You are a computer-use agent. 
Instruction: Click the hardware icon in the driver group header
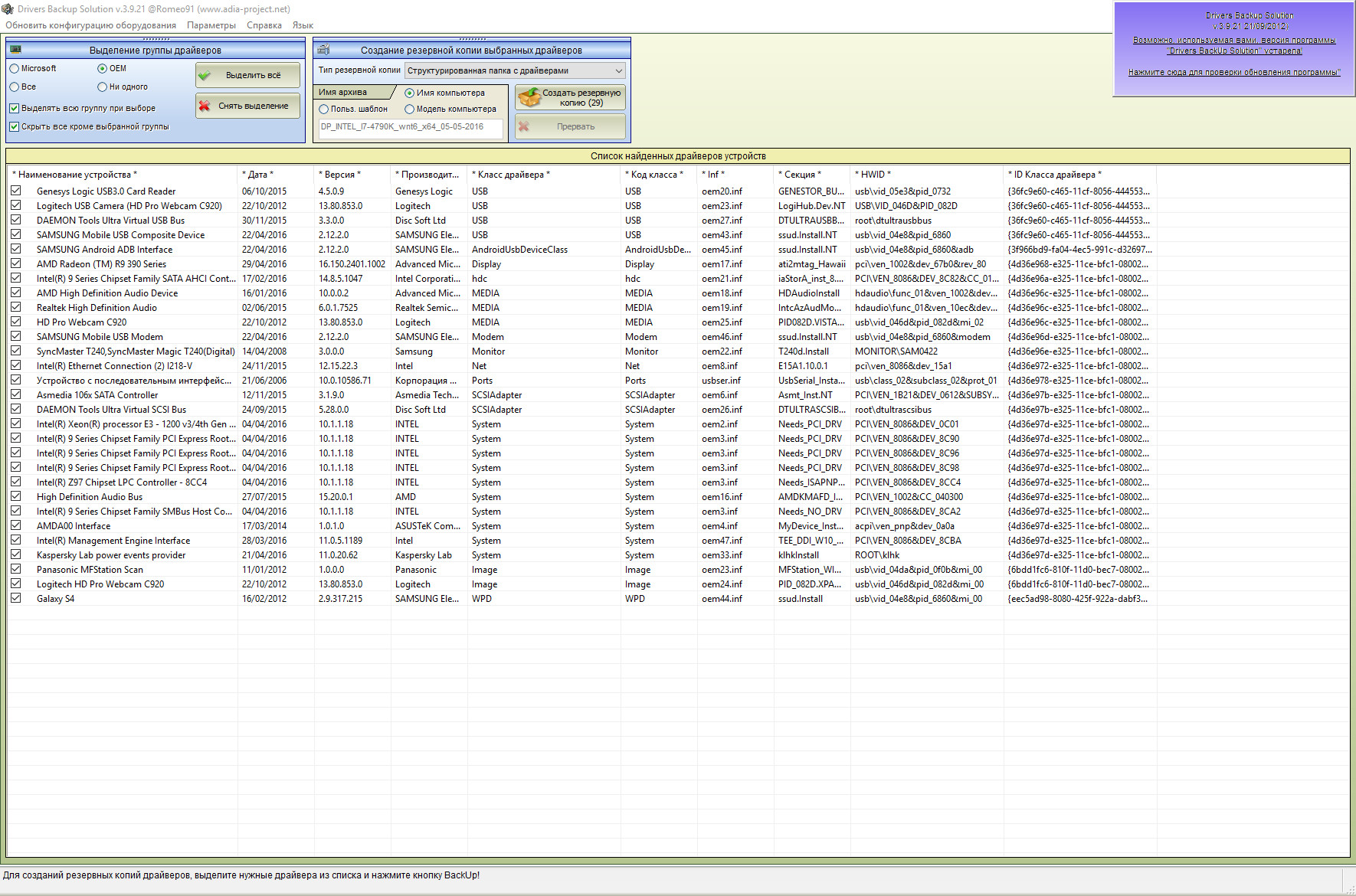(x=15, y=50)
